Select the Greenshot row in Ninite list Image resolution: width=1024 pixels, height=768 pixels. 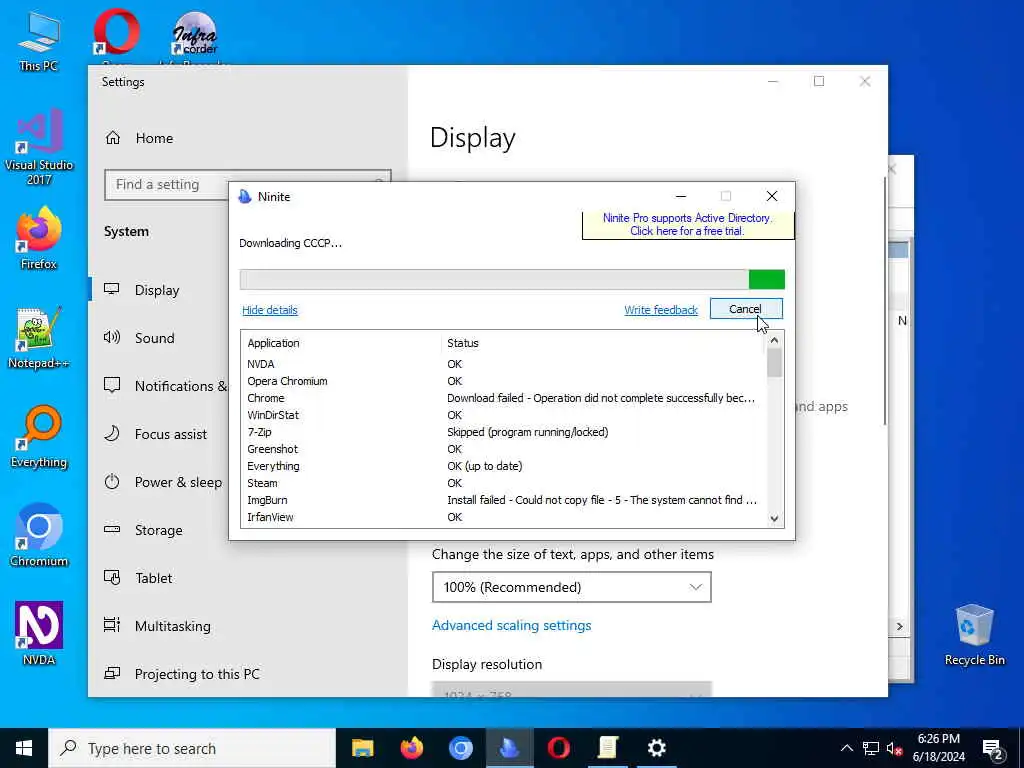[502, 449]
